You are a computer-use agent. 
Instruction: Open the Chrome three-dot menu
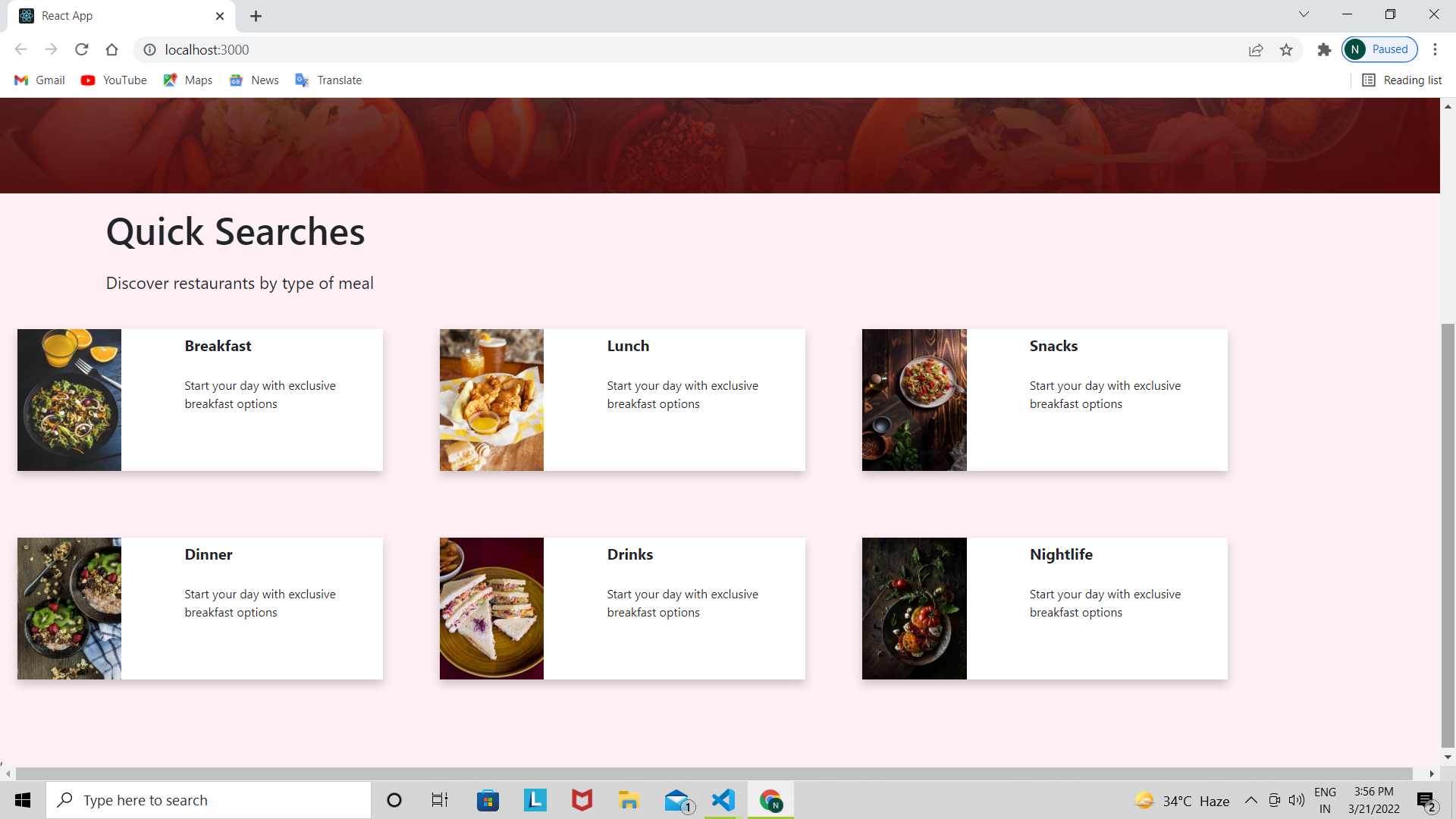tap(1436, 49)
